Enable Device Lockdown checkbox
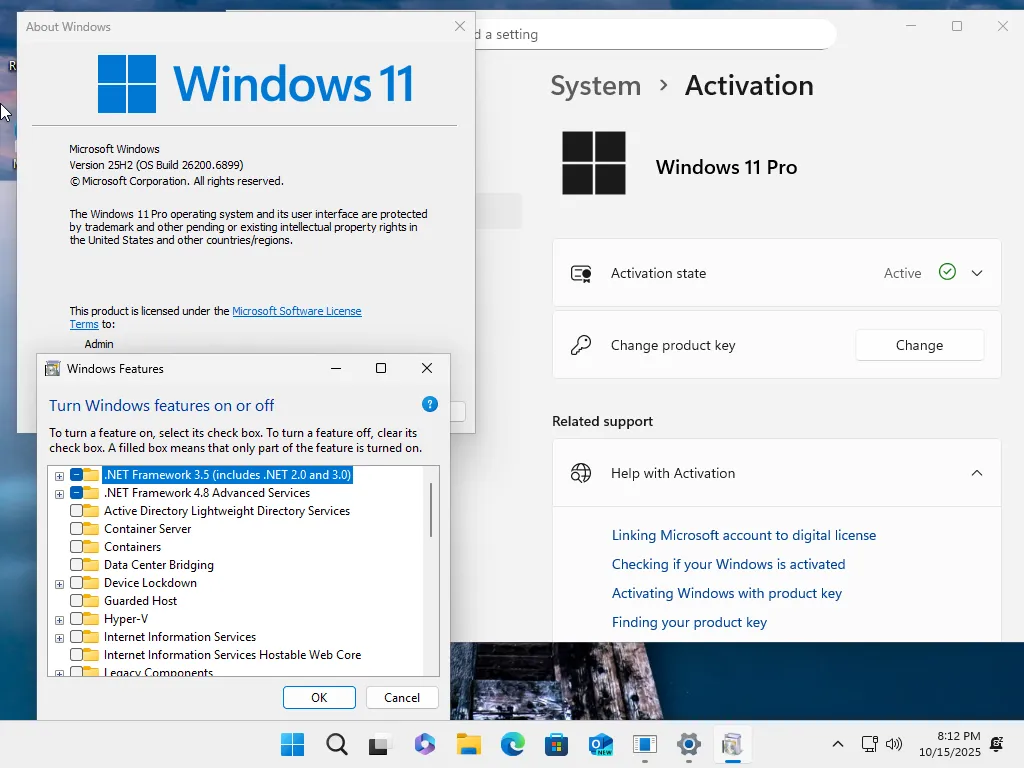This screenshot has width=1024, height=768. tap(76, 583)
